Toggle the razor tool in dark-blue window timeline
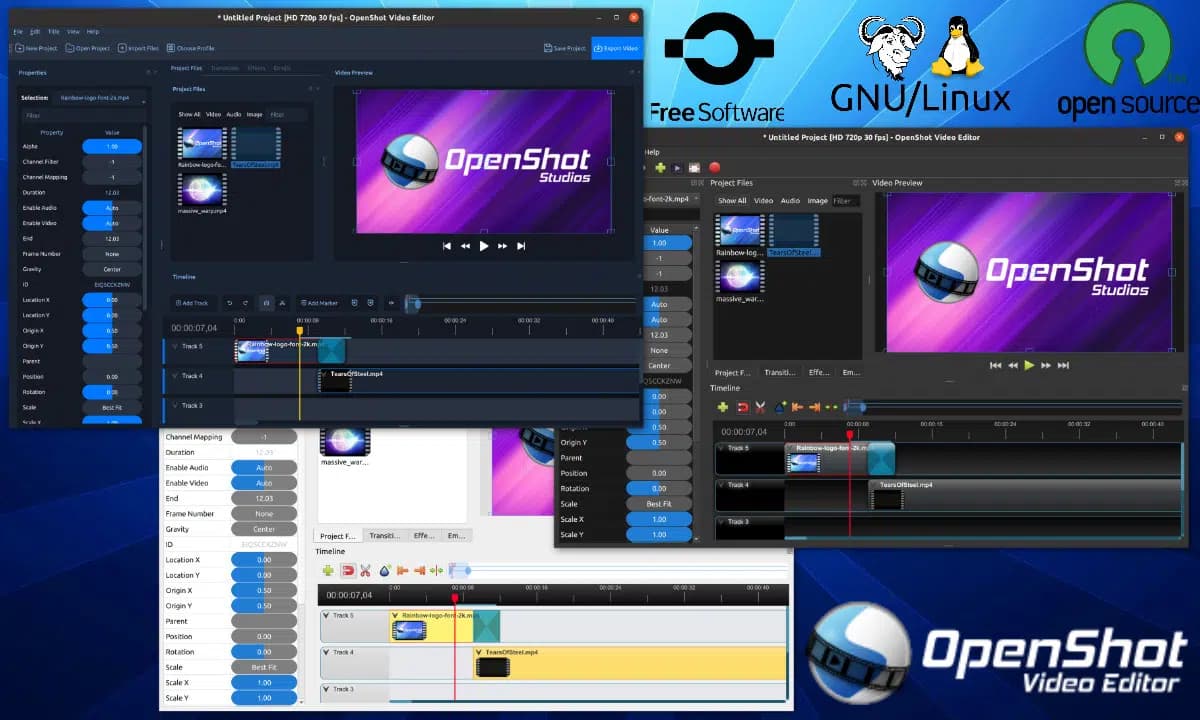This screenshot has height=720, width=1200. 282,303
